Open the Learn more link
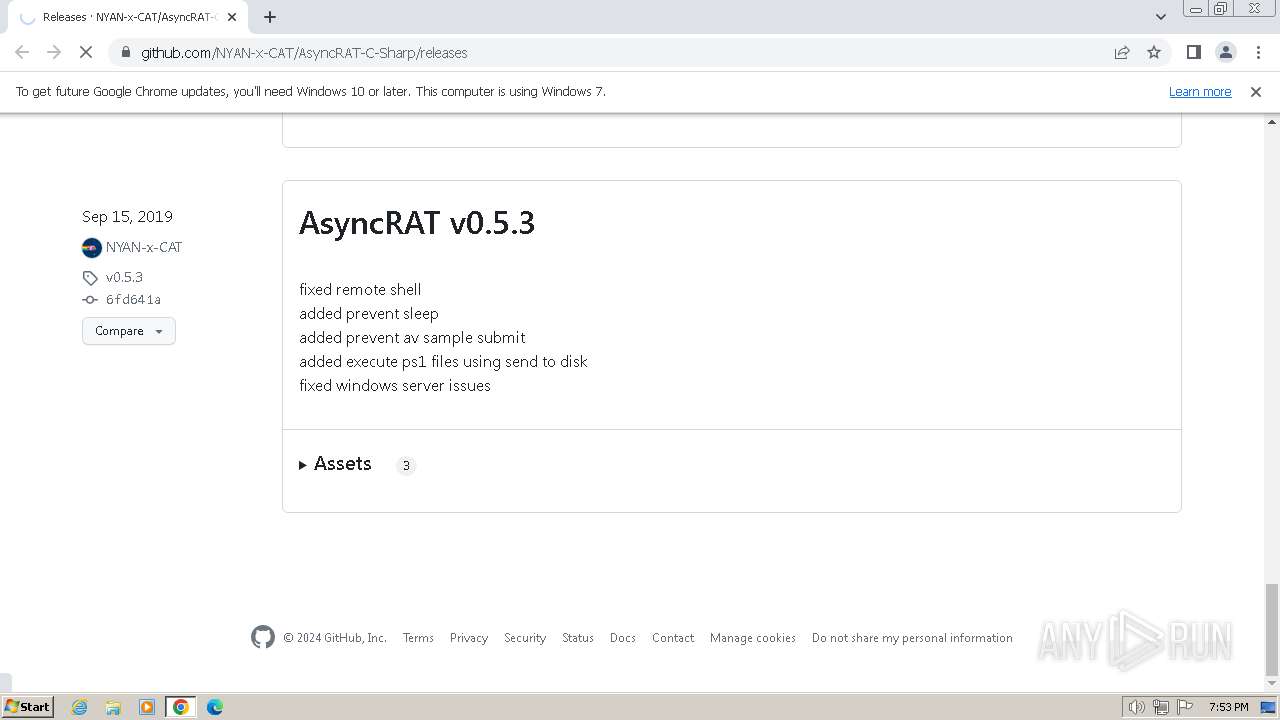Viewport: 1280px width, 720px height. click(x=1200, y=92)
